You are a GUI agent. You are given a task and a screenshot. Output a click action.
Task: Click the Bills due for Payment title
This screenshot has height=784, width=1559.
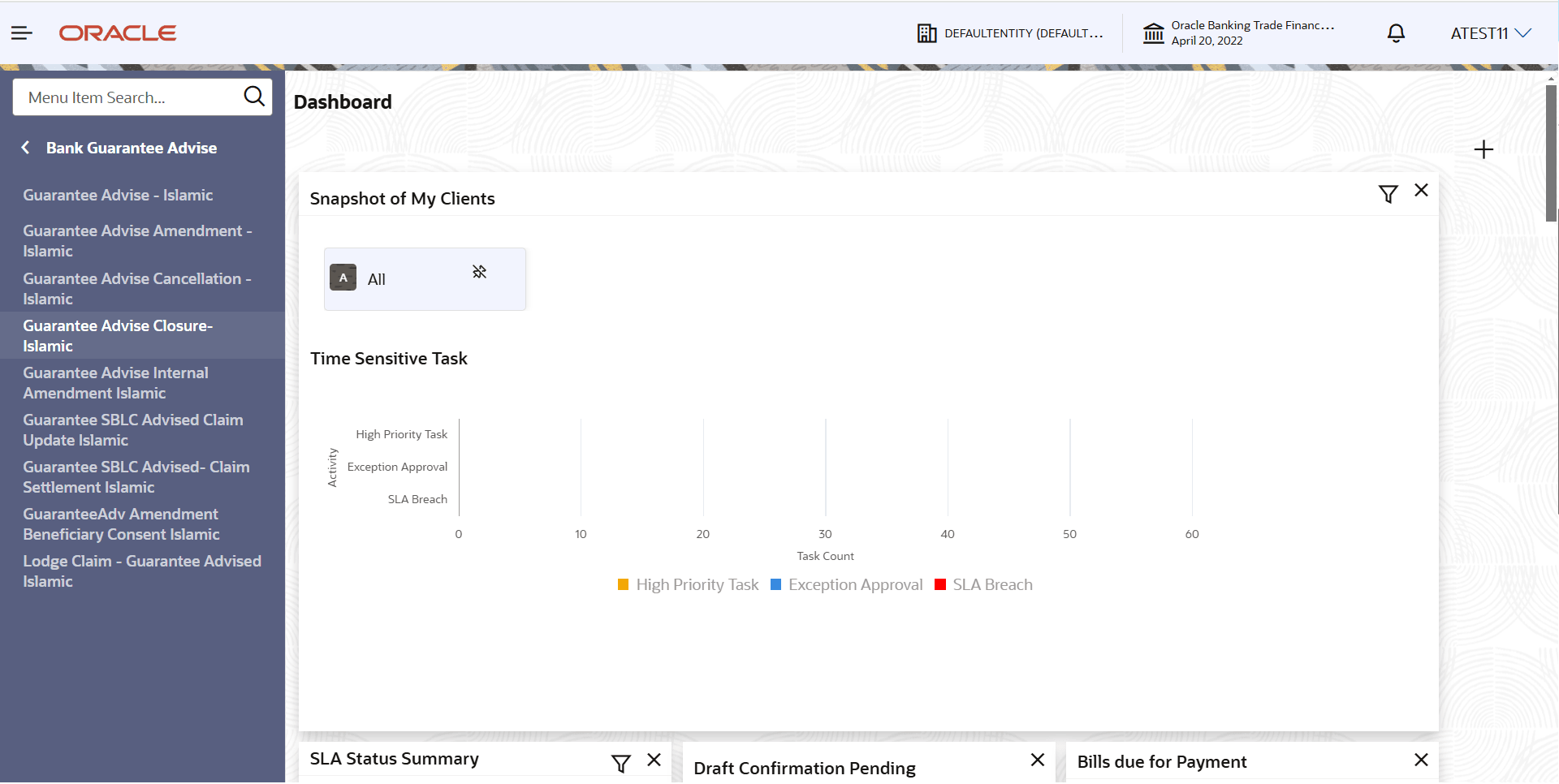1162,762
